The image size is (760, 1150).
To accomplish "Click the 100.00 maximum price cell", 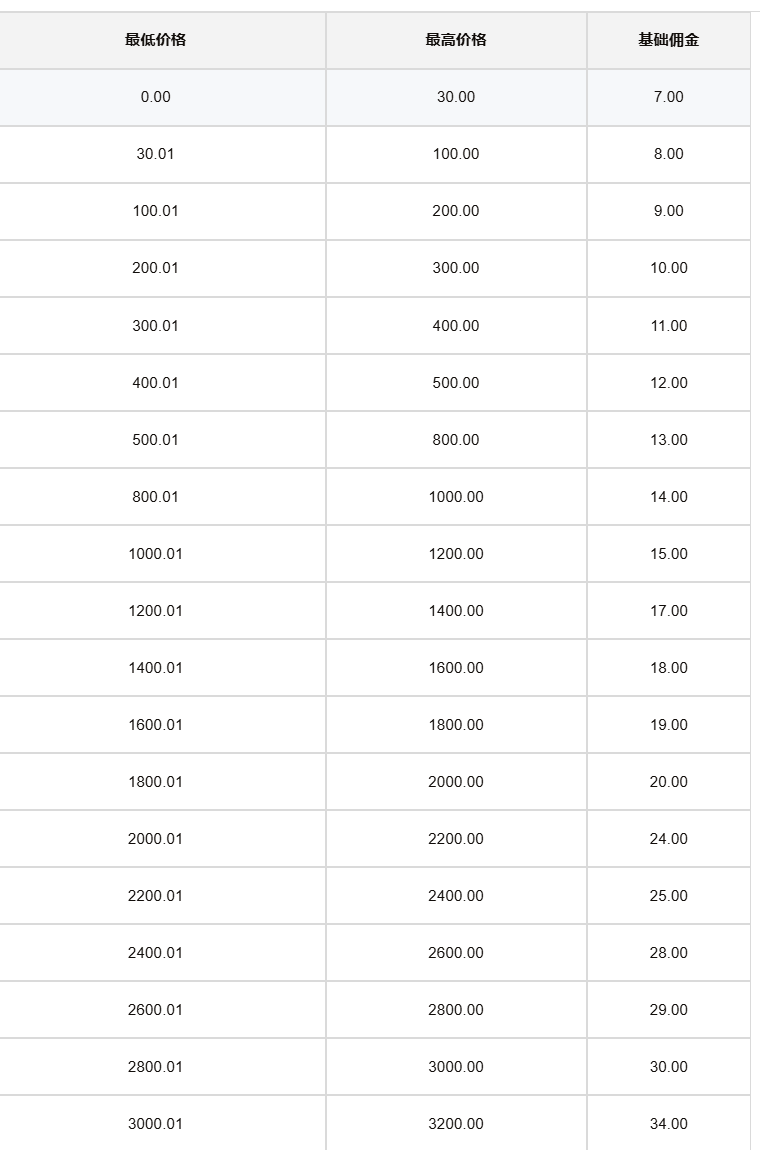I will [x=456, y=154].
